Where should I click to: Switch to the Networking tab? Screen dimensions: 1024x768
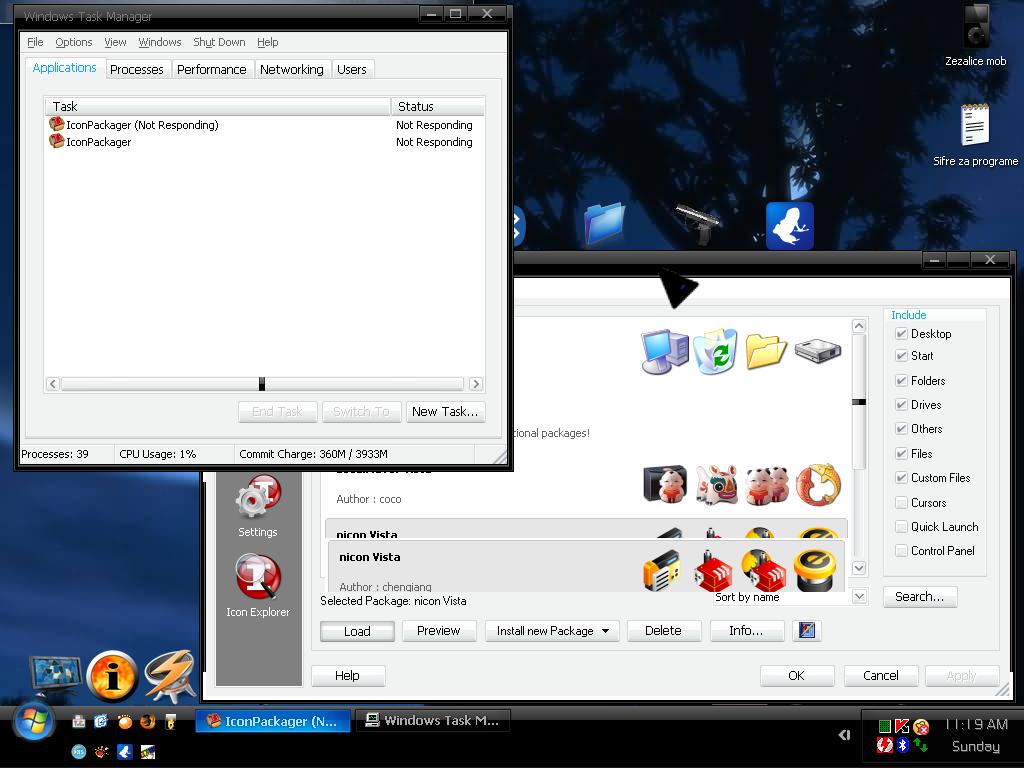click(291, 69)
